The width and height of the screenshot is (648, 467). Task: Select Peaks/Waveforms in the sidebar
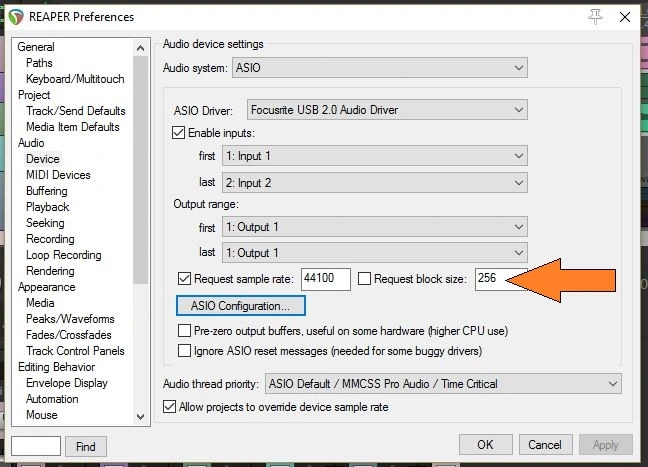(70, 319)
